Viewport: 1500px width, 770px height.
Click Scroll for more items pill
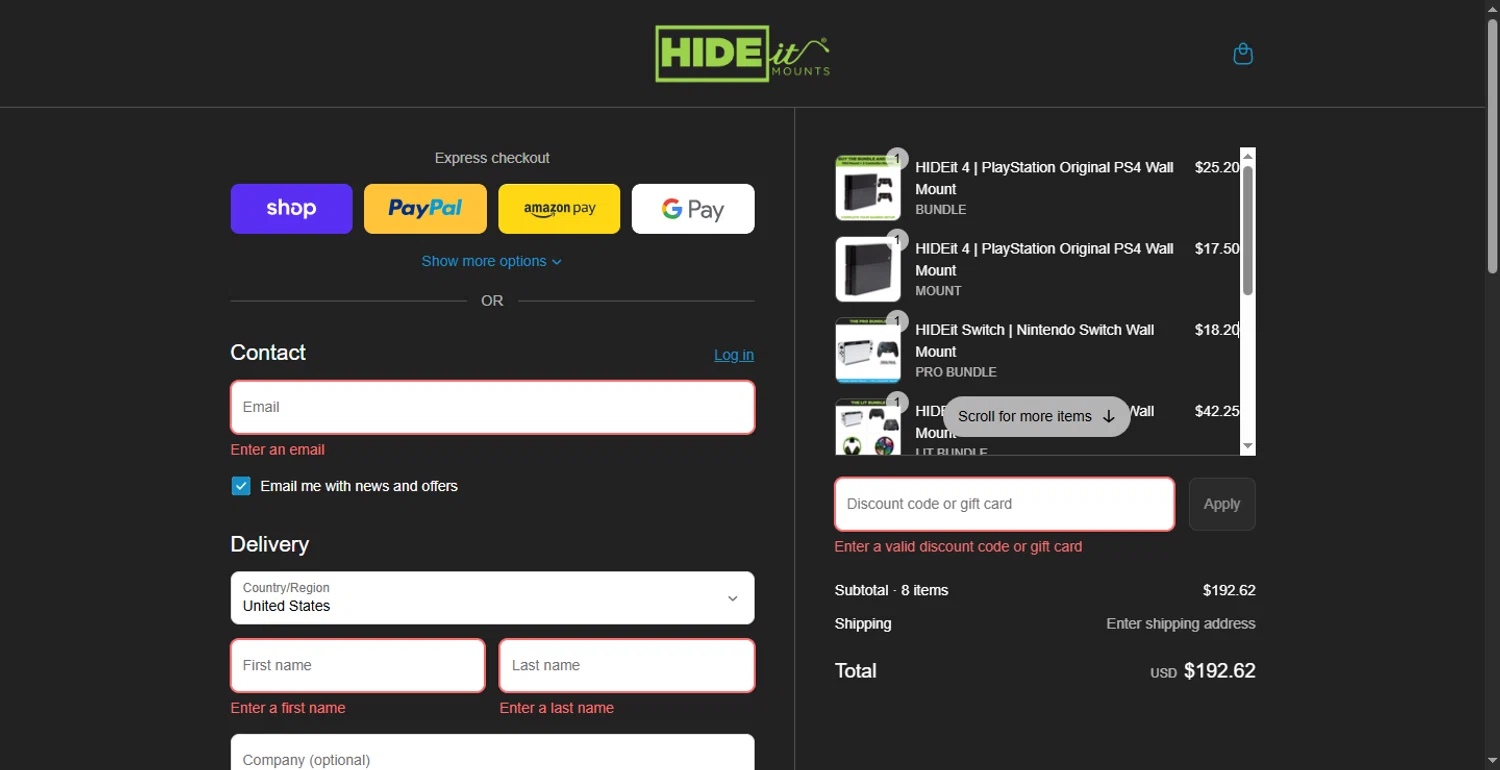[1037, 416]
